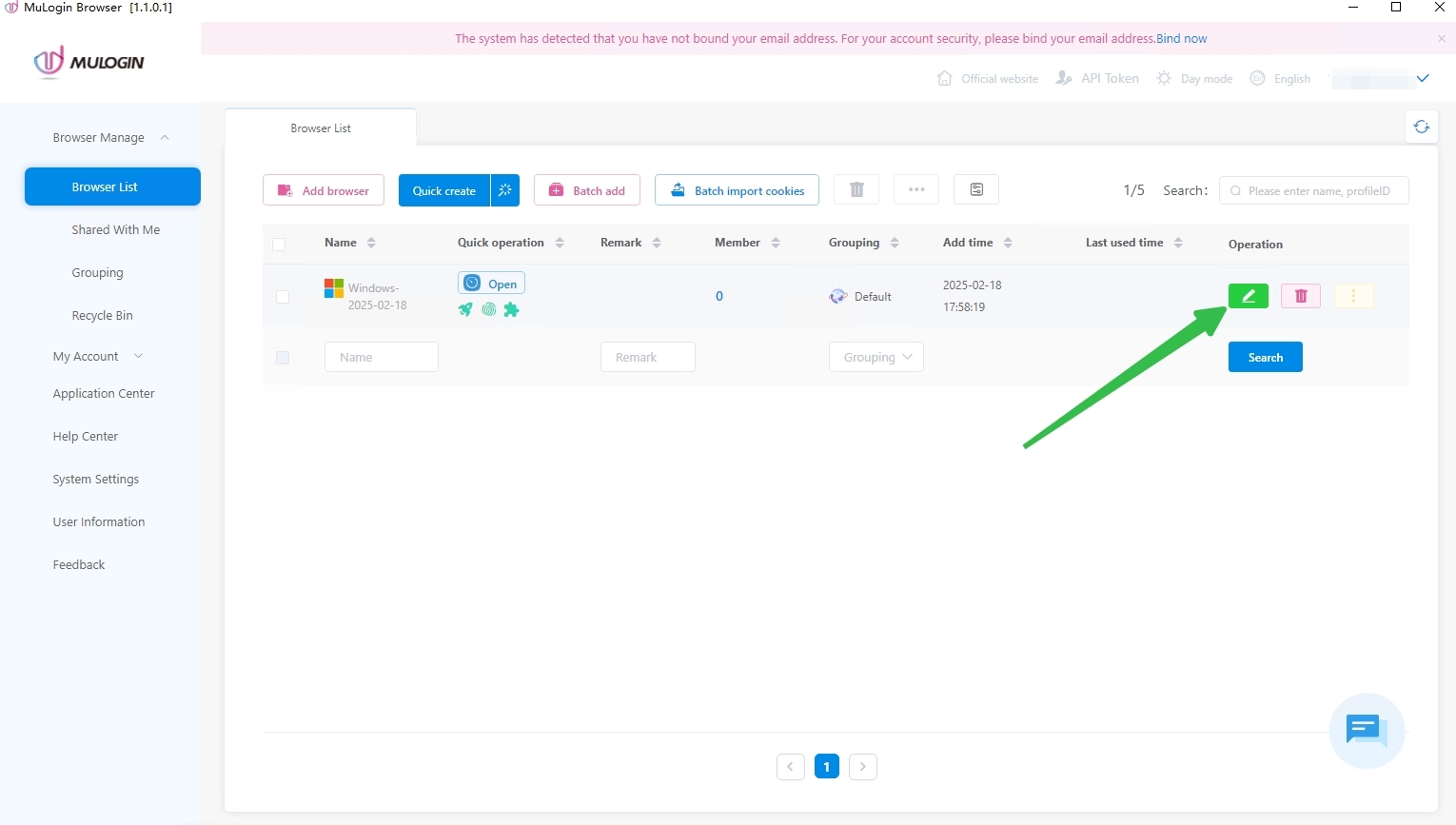Click the refresh icon at top right
Image resolution: width=1456 pixels, height=825 pixels.
pos(1421,127)
